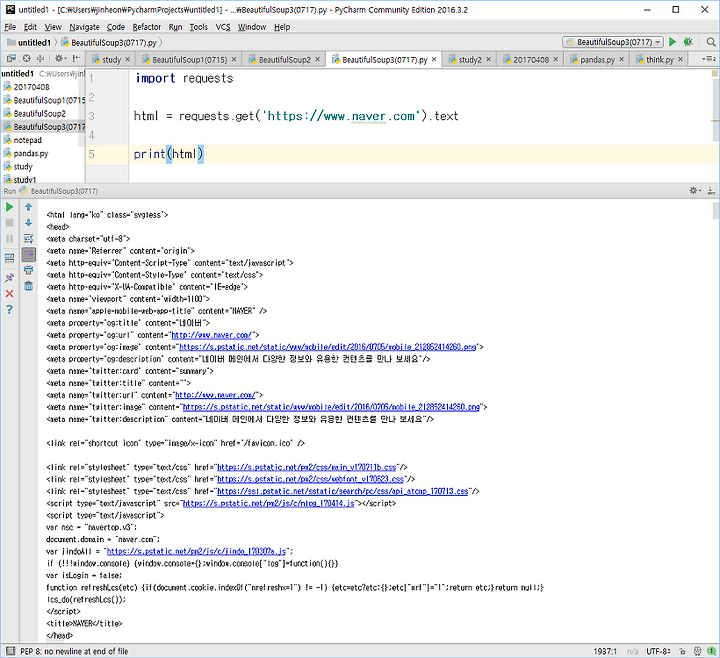Print the console output
The height and width of the screenshot is (658, 720).
coord(28,270)
